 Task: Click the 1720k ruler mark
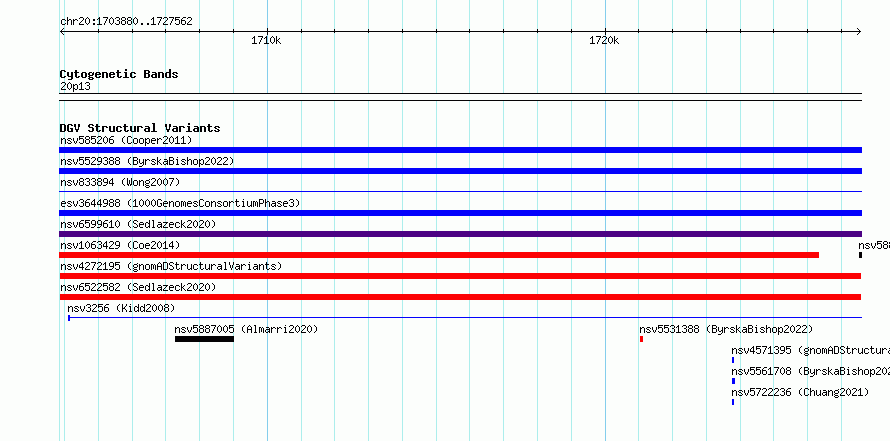(x=604, y=40)
